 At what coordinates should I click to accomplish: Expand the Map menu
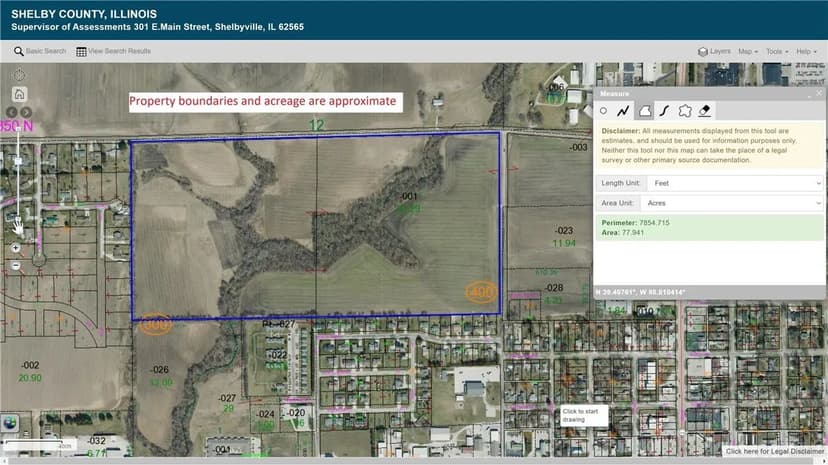(747, 51)
